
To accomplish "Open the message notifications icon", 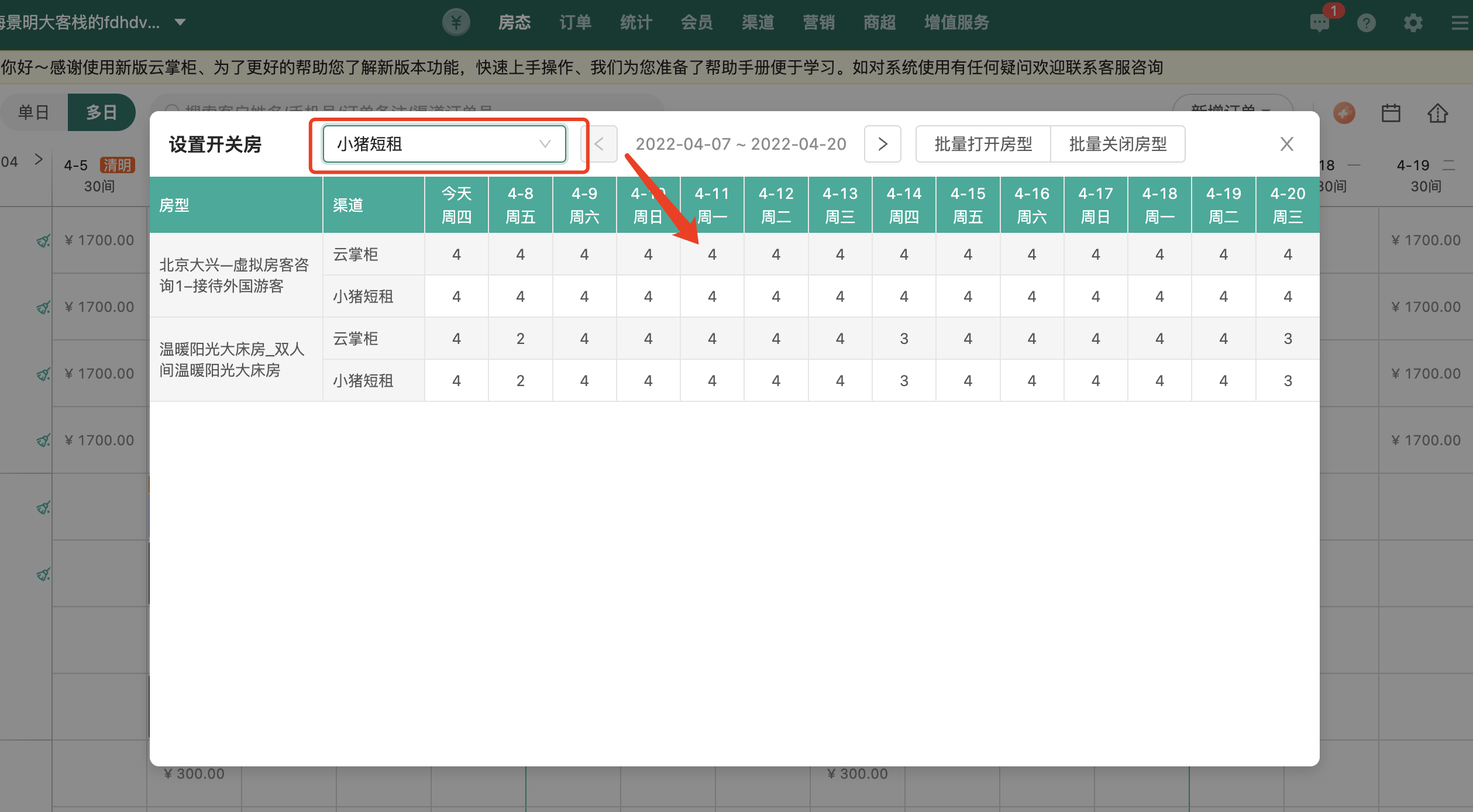I will pos(1320,23).
